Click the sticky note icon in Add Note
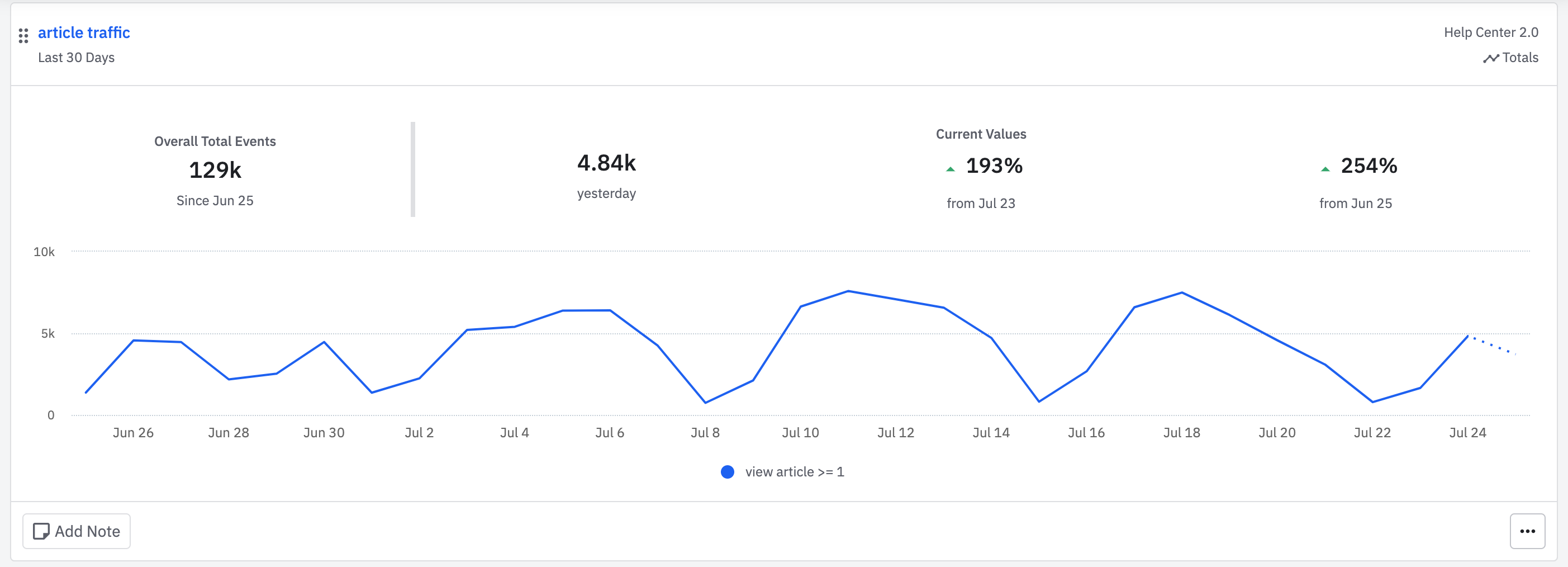 click(x=42, y=531)
